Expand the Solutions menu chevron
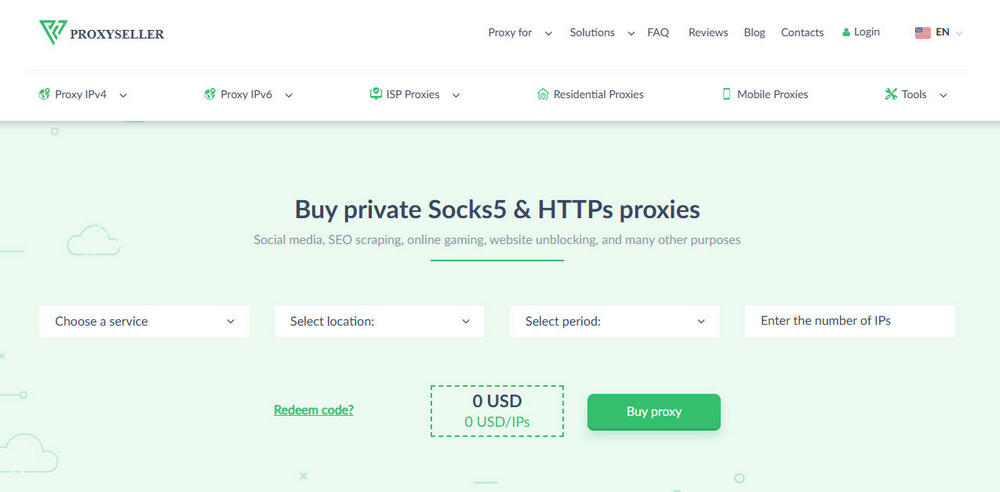Viewport: 1000px width, 492px height. [x=631, y=33]
